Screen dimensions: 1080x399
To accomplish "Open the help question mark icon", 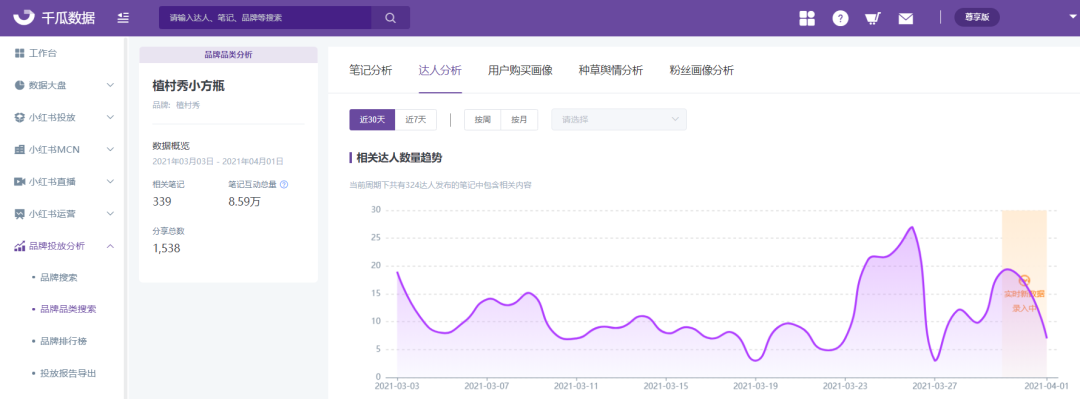I will point(840,19).
